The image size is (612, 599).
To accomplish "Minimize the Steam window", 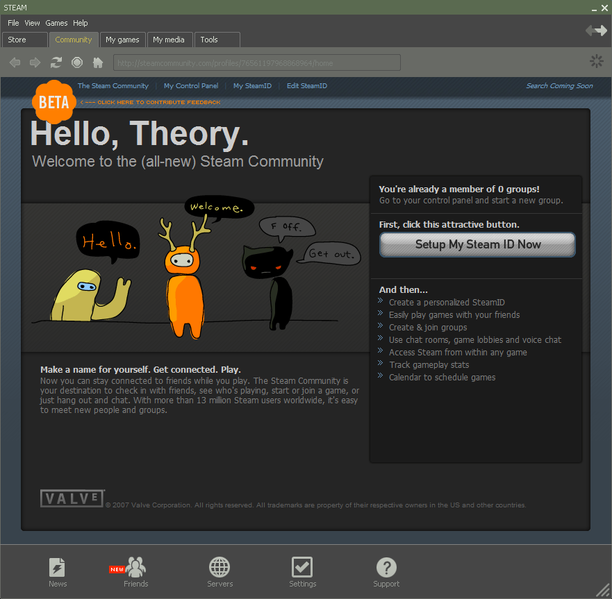I will [x=594, y=9].
